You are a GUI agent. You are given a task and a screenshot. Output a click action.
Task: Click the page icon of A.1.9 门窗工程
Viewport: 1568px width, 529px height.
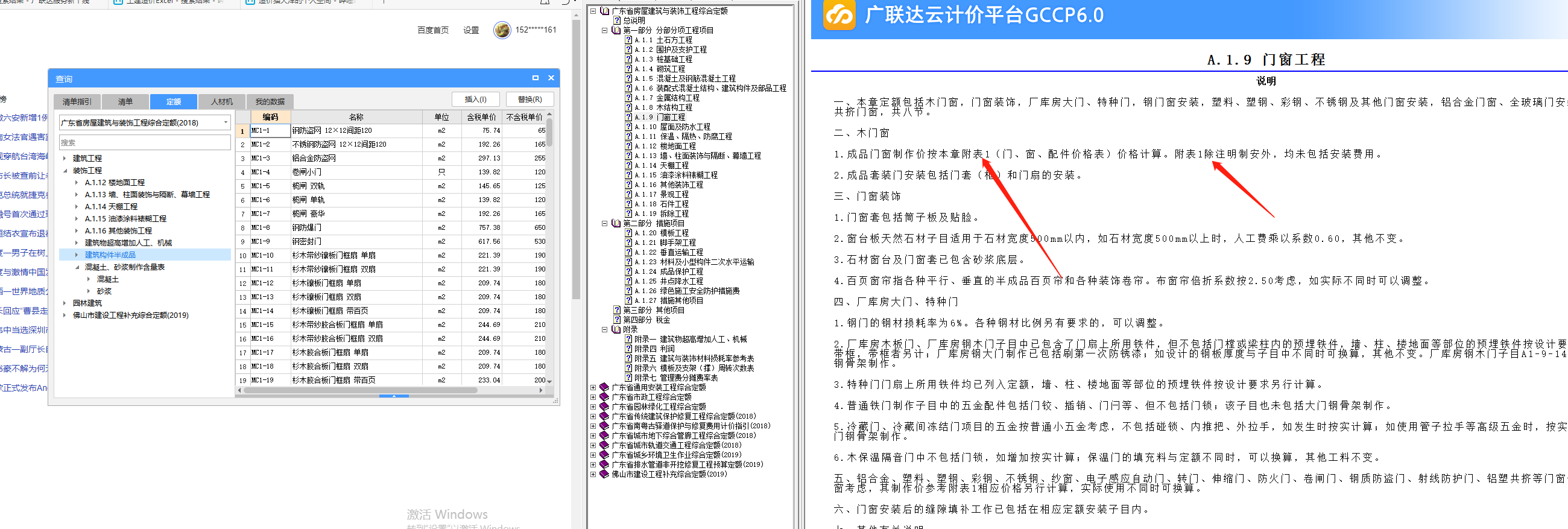coord(628,117)
